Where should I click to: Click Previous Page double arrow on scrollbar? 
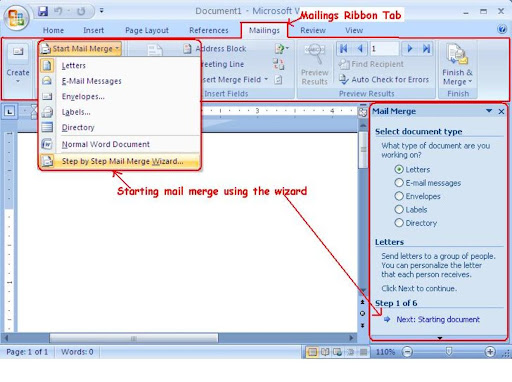(x=363, y=302)
